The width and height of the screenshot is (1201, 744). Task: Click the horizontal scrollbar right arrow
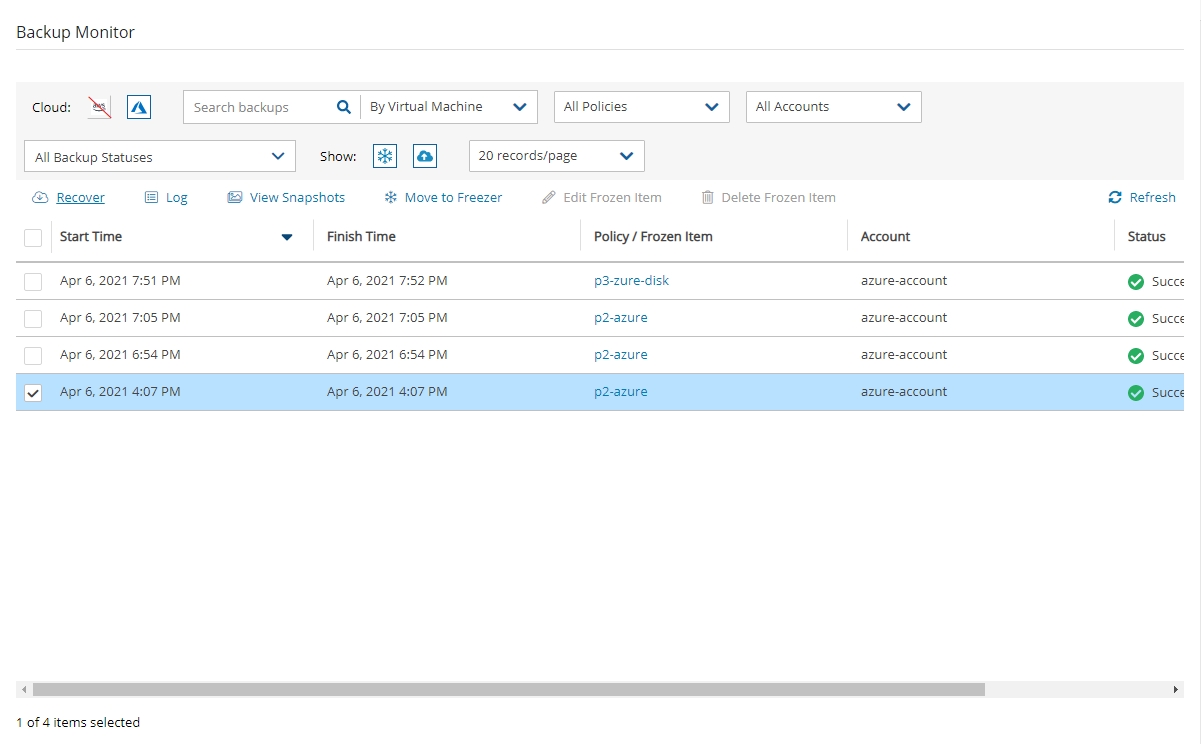pyautogui.click(x=1176, y=690)
